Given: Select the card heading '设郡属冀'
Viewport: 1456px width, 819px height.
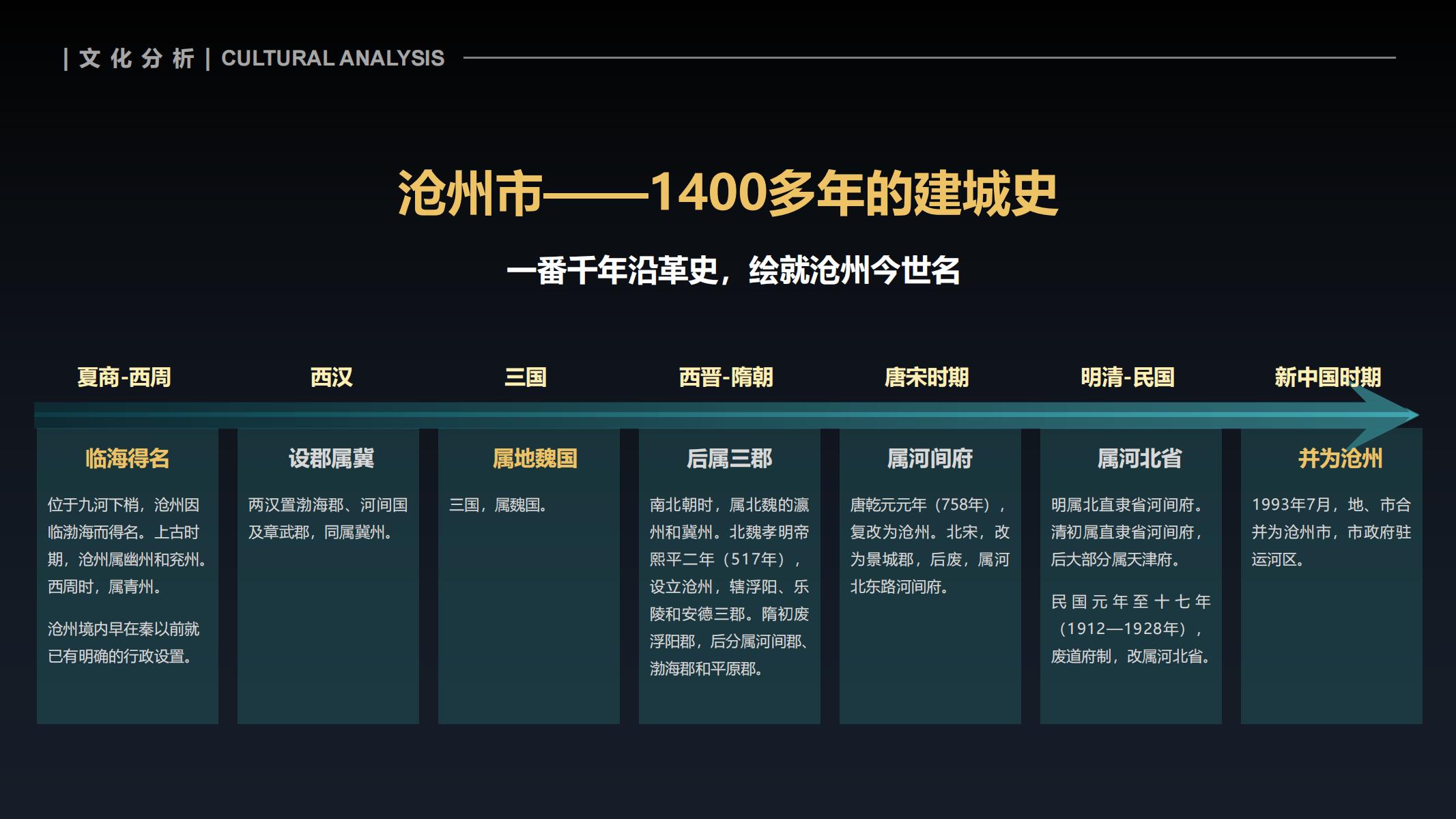Looking at the screenshot, I should click(x=331, y=458).
